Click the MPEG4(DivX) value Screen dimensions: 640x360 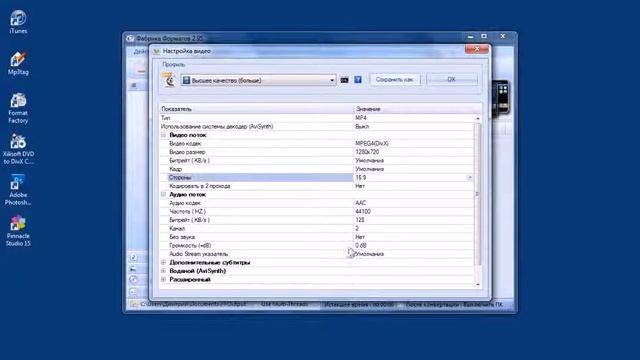[372, 143]
